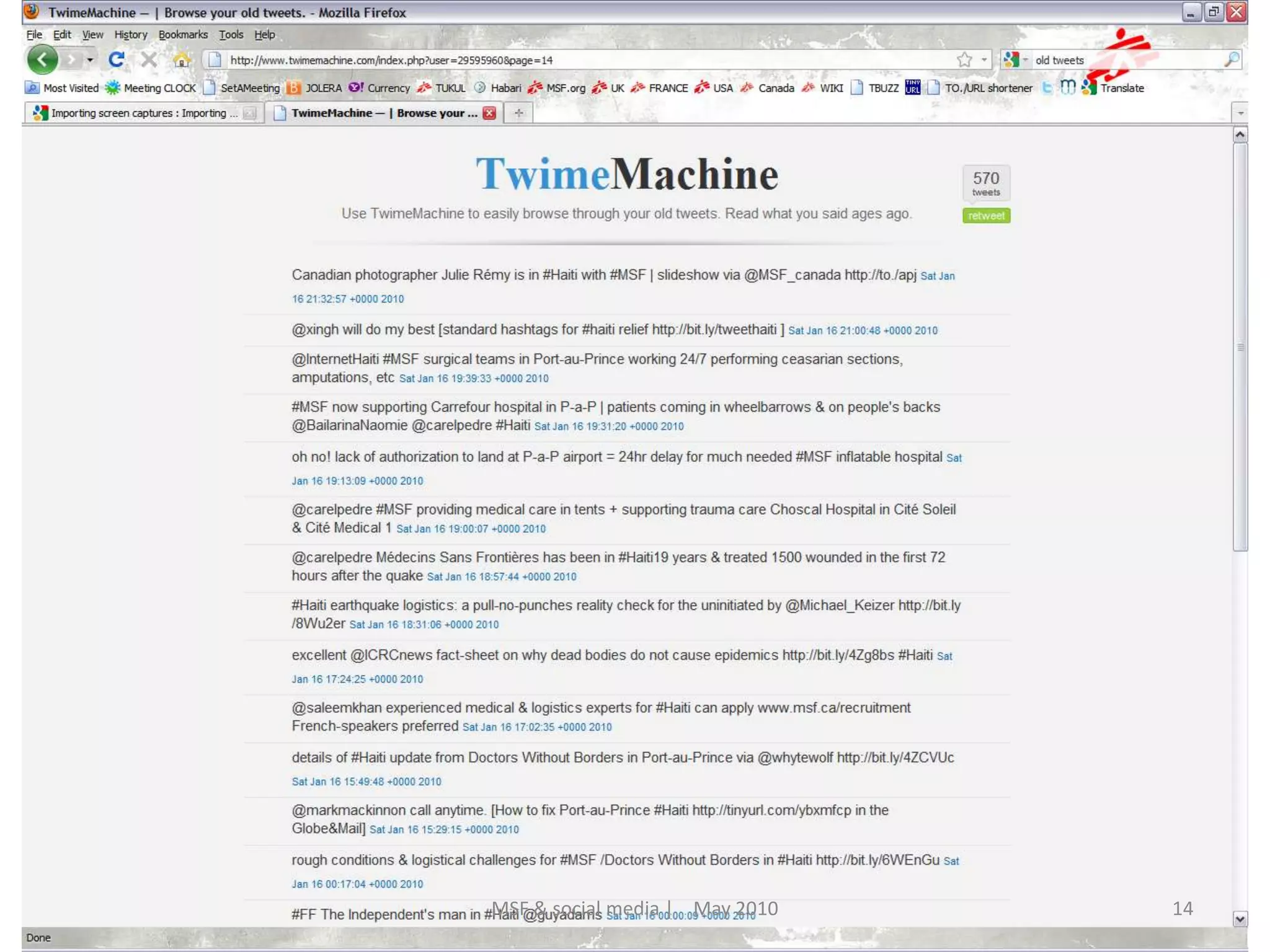Expand the list all tabs dropdown
Viewport: 1270px width, 952px height.
[1240, 113]
